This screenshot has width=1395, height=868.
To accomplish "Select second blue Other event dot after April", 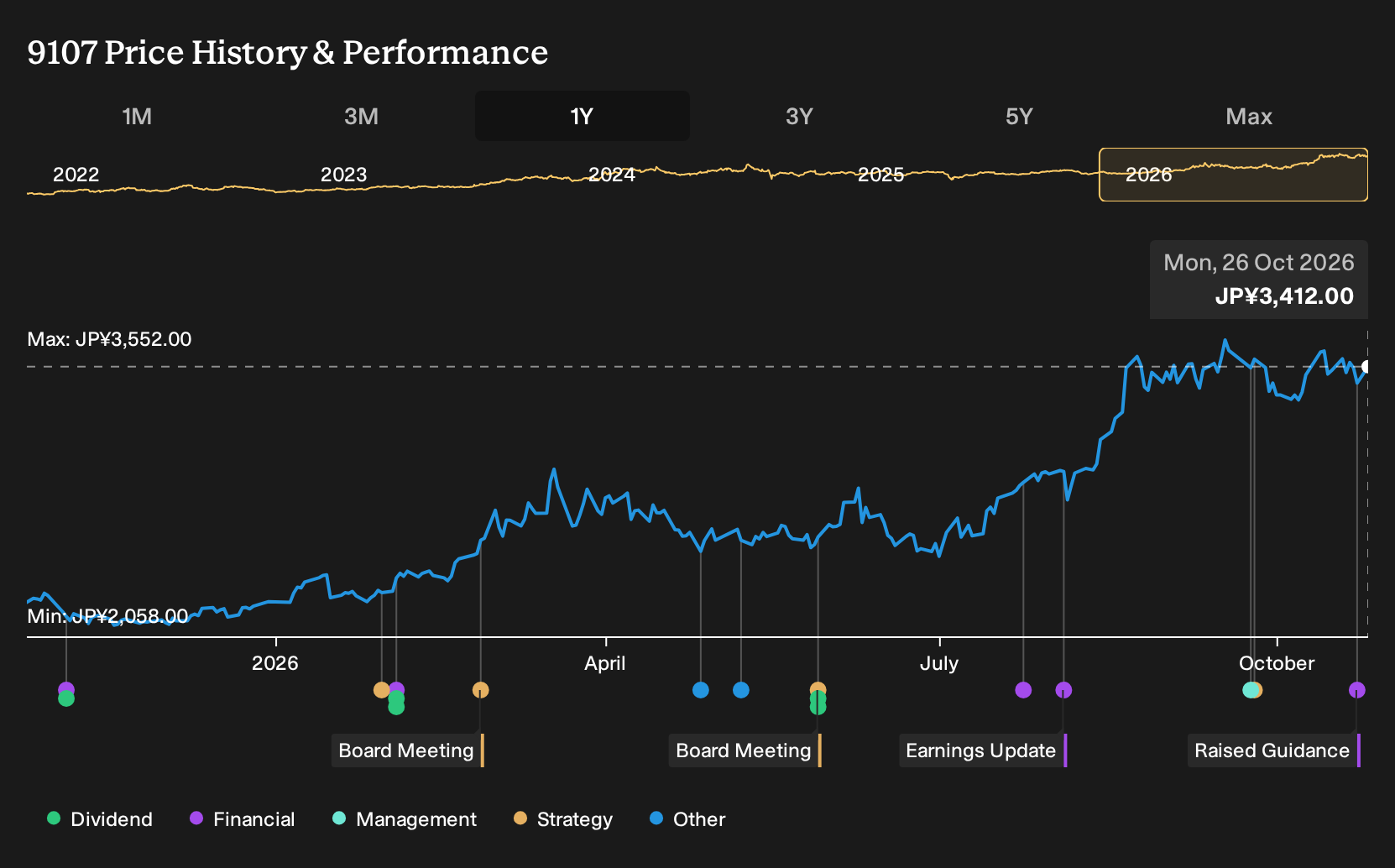I will (741, 690).
